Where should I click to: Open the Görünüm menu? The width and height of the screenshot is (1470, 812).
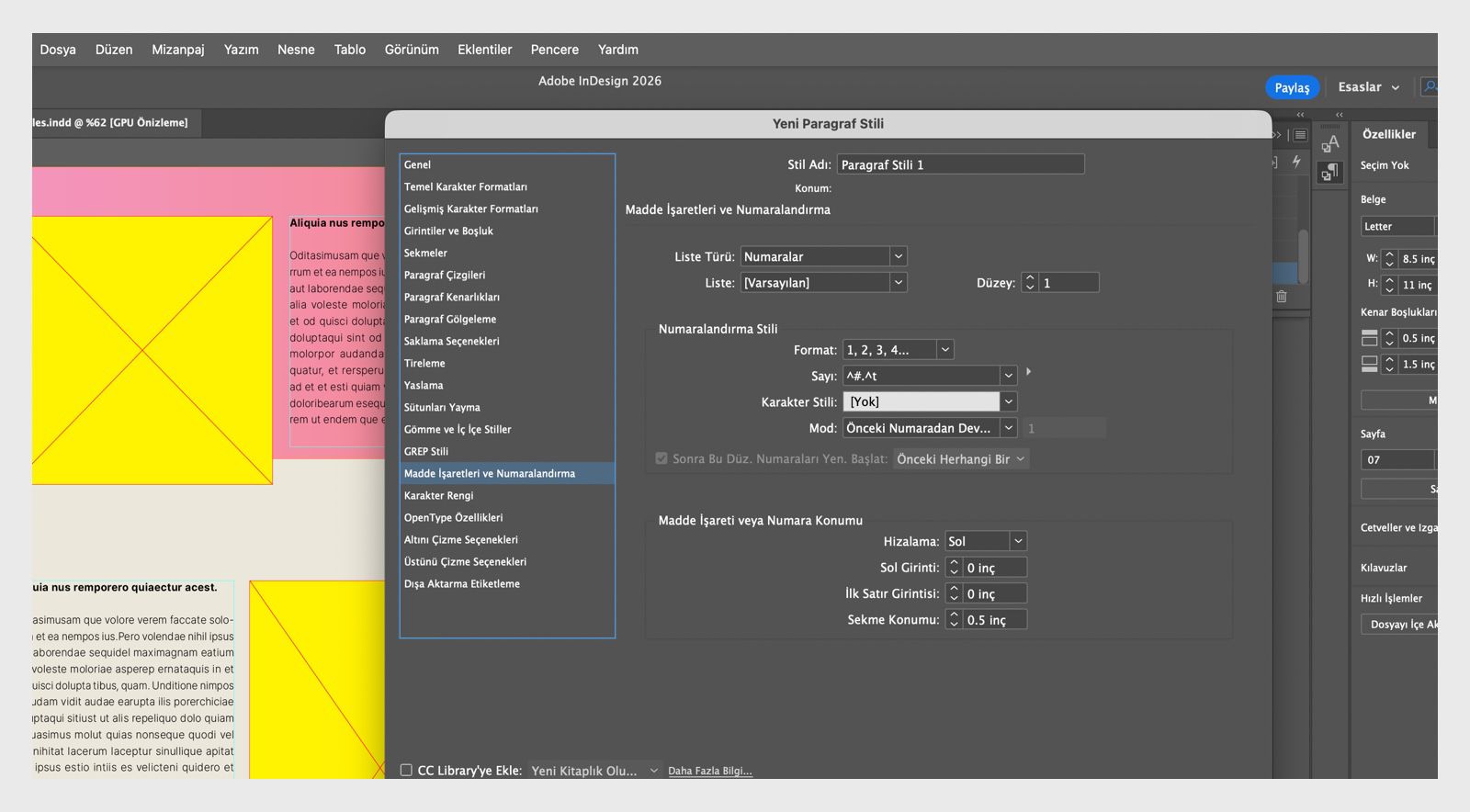point(412,50)
